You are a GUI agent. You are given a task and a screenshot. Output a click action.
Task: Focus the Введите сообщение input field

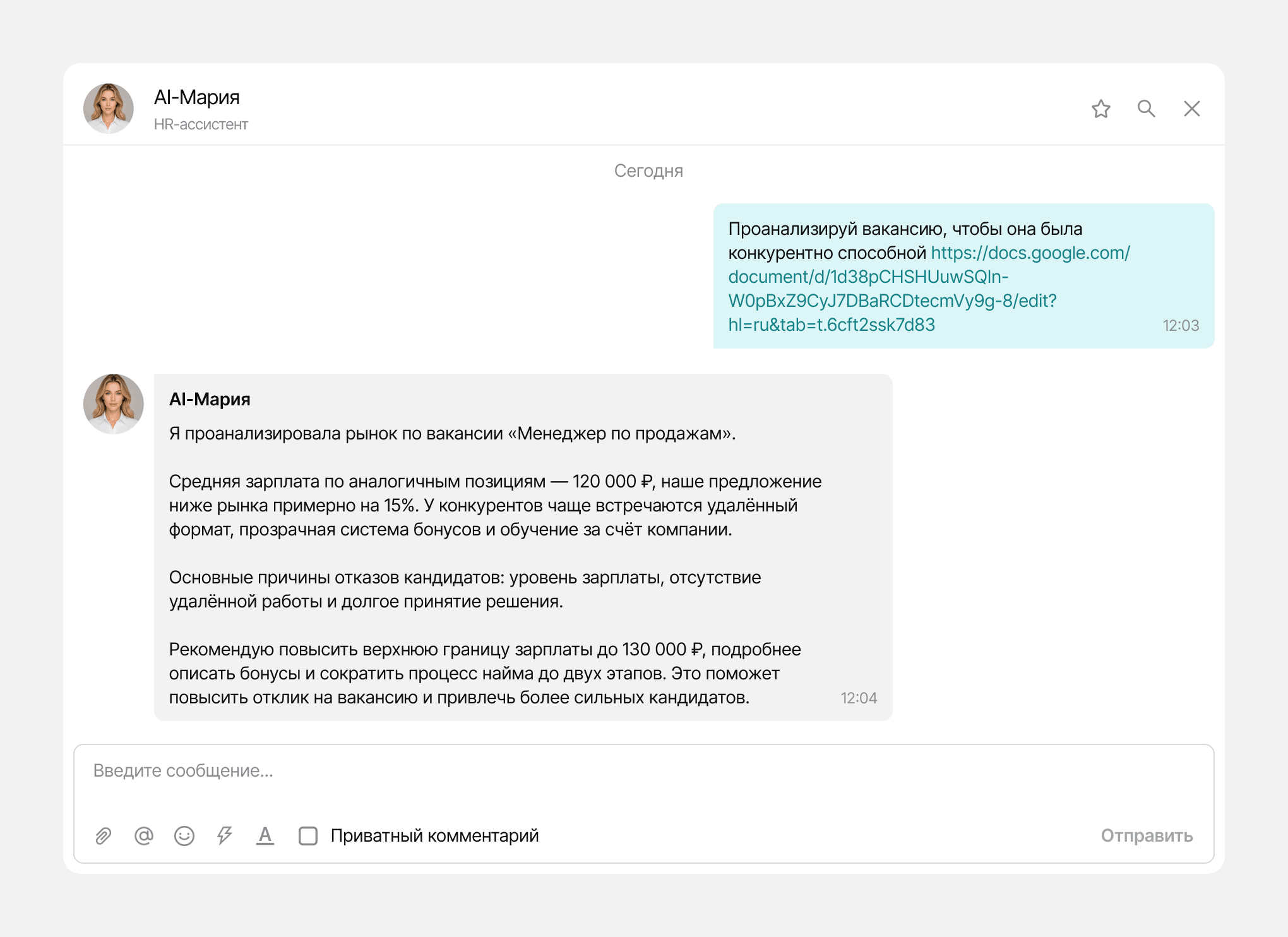(x=644, y=778)
